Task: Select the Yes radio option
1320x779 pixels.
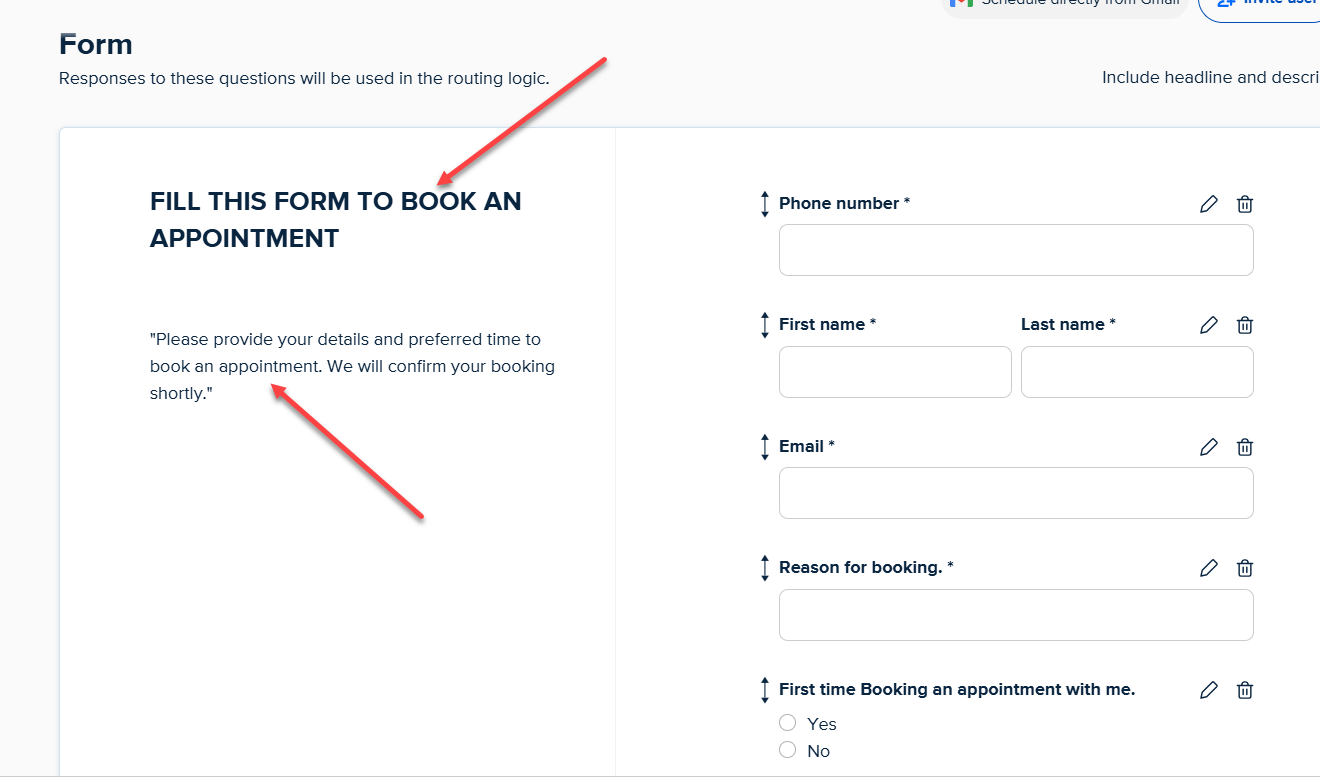Action: coord(788,723)
